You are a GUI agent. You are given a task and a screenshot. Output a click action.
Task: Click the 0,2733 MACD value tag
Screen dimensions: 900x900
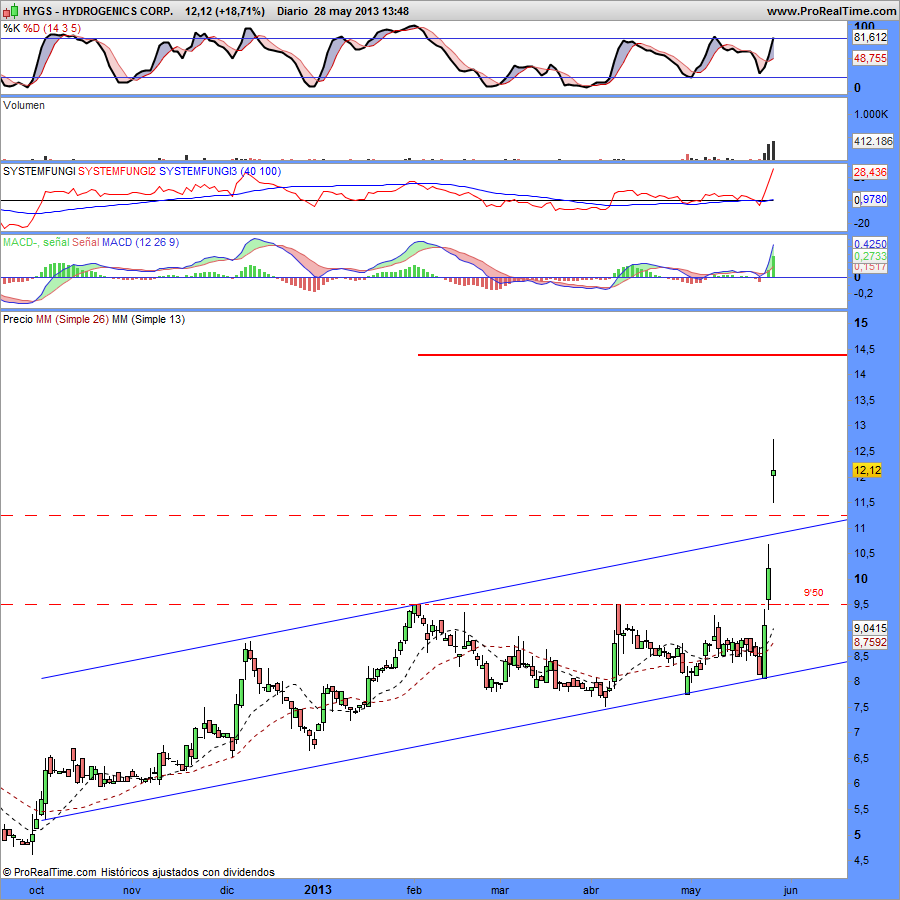tap(870, 256)
